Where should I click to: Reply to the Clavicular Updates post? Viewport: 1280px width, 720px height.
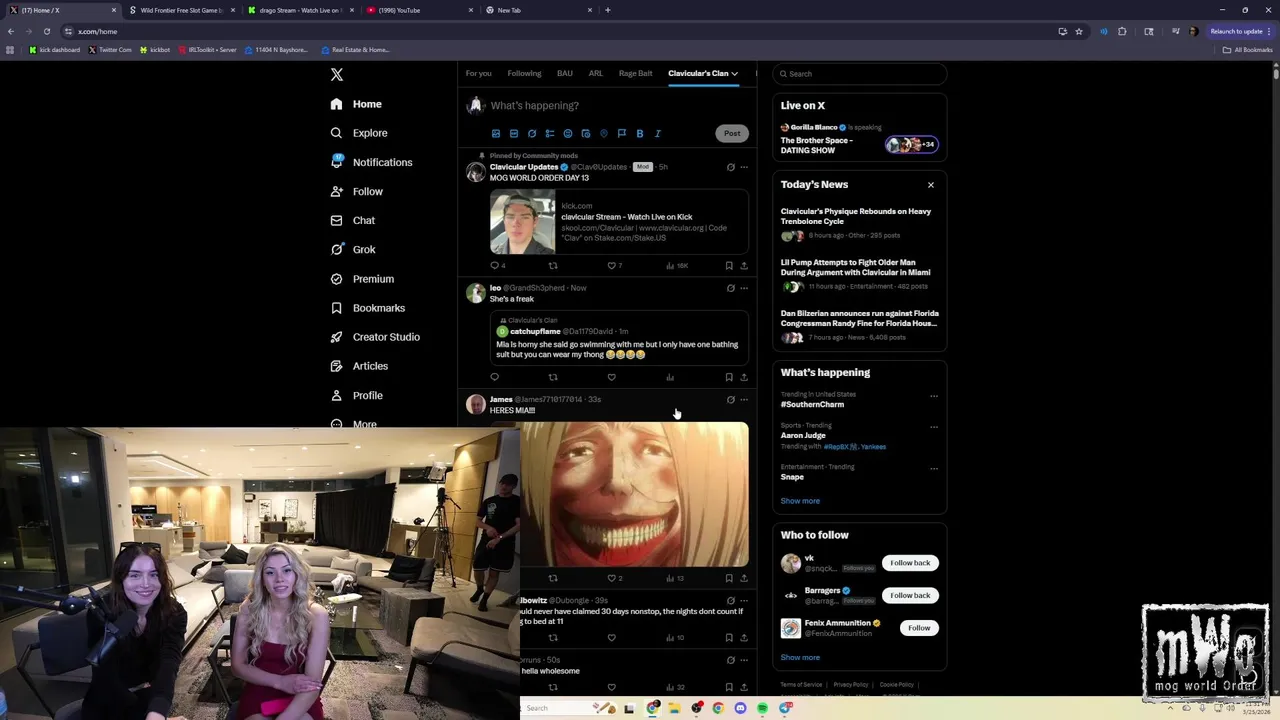pyautogui.click(x=497, y=266)
